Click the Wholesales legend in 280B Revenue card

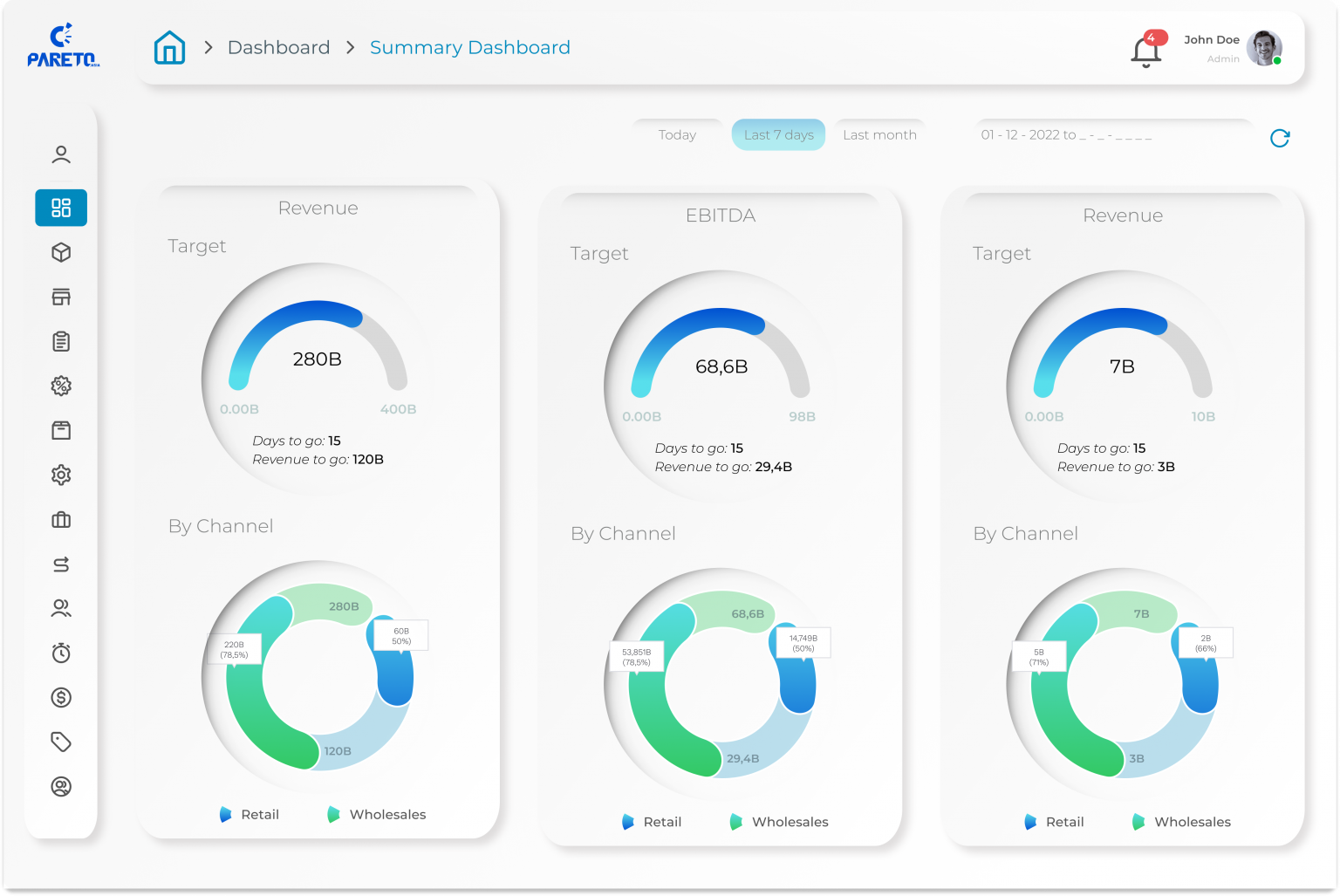pos(377,814)
